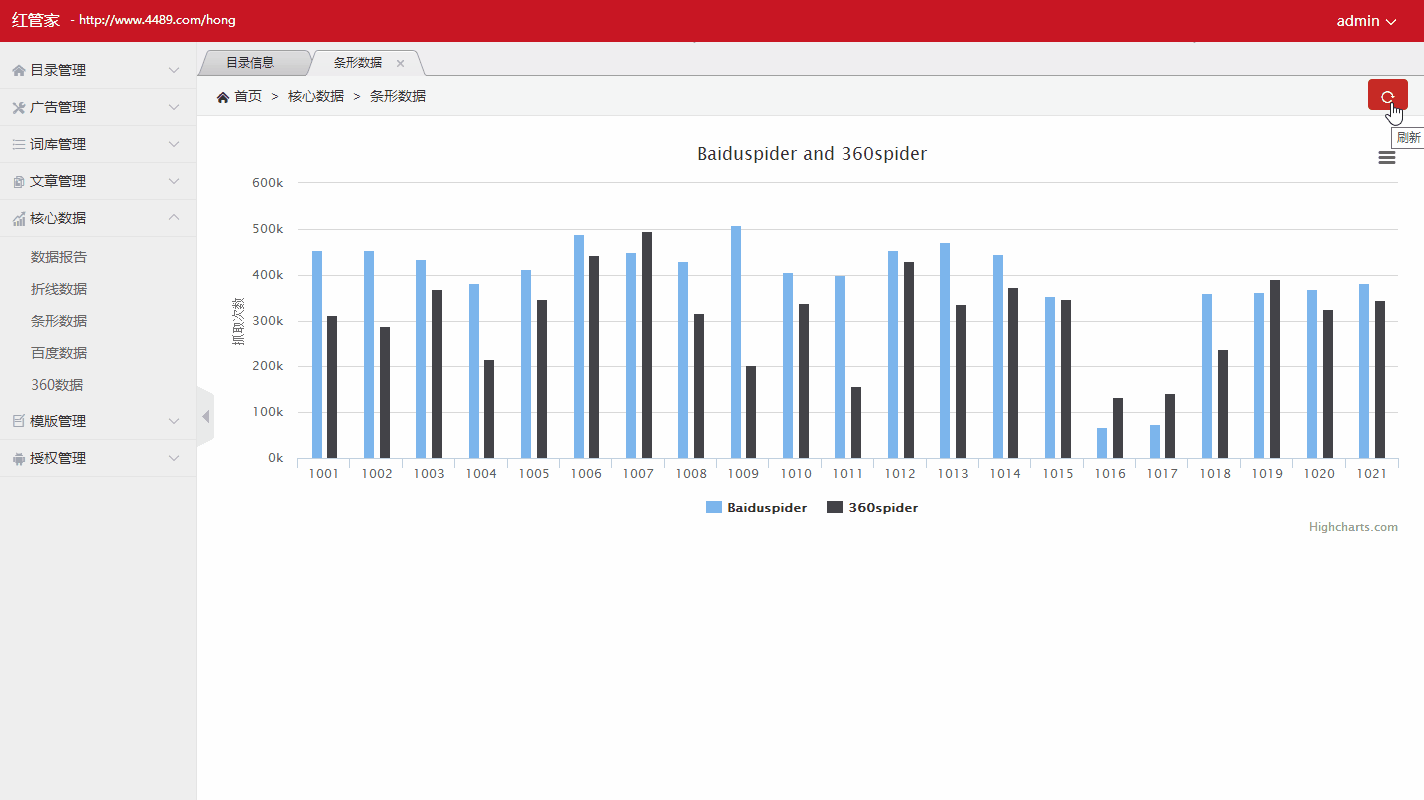Collapse the 核心数据 menu chevron
The height and width of the screenshot is (800, 1424).
[x=174, y=218]
